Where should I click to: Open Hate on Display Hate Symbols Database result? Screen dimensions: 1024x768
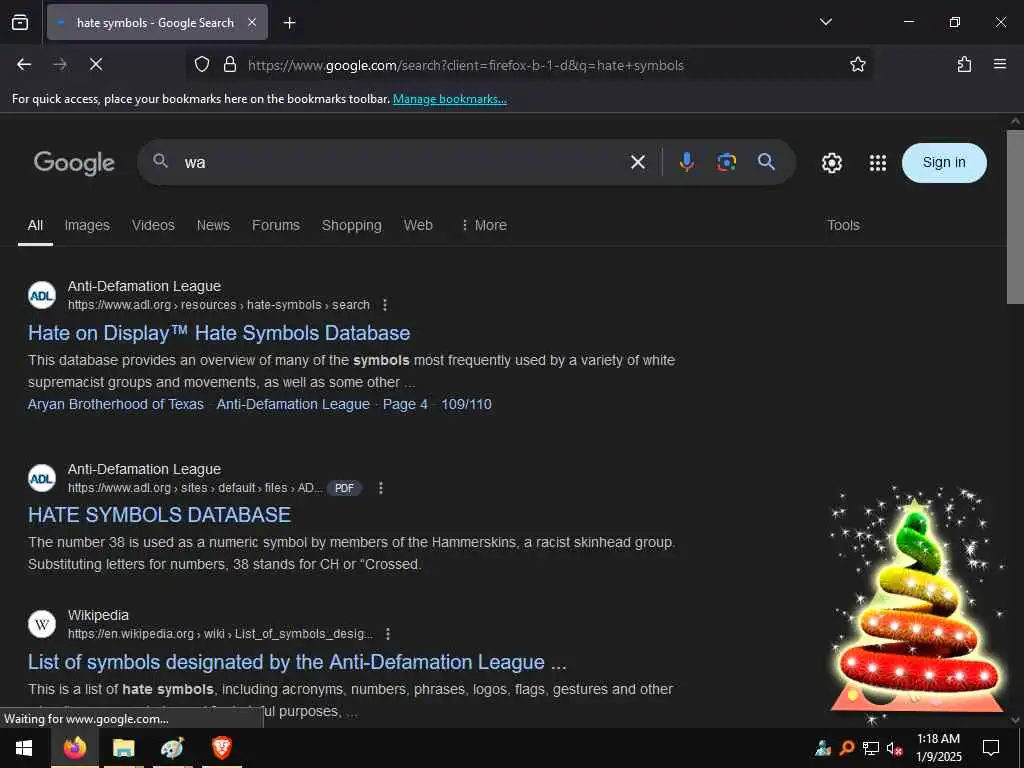tap(219, 333)
